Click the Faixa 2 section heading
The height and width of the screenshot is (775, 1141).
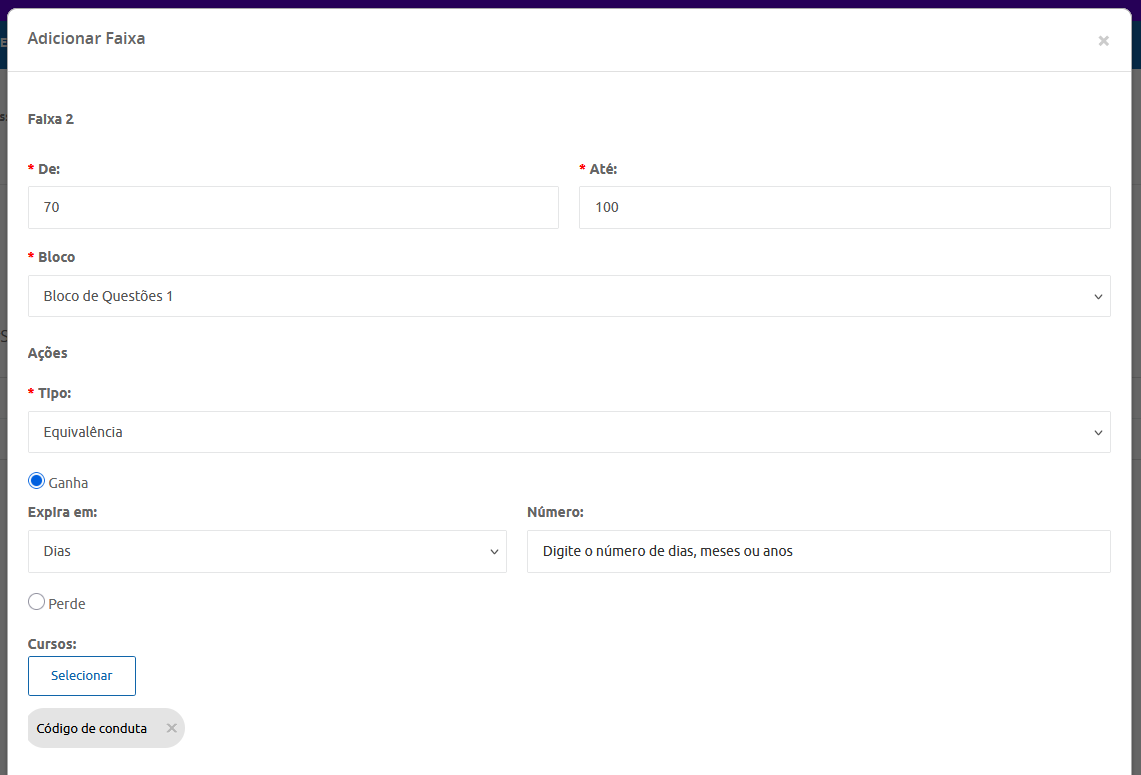click(51, 119)
